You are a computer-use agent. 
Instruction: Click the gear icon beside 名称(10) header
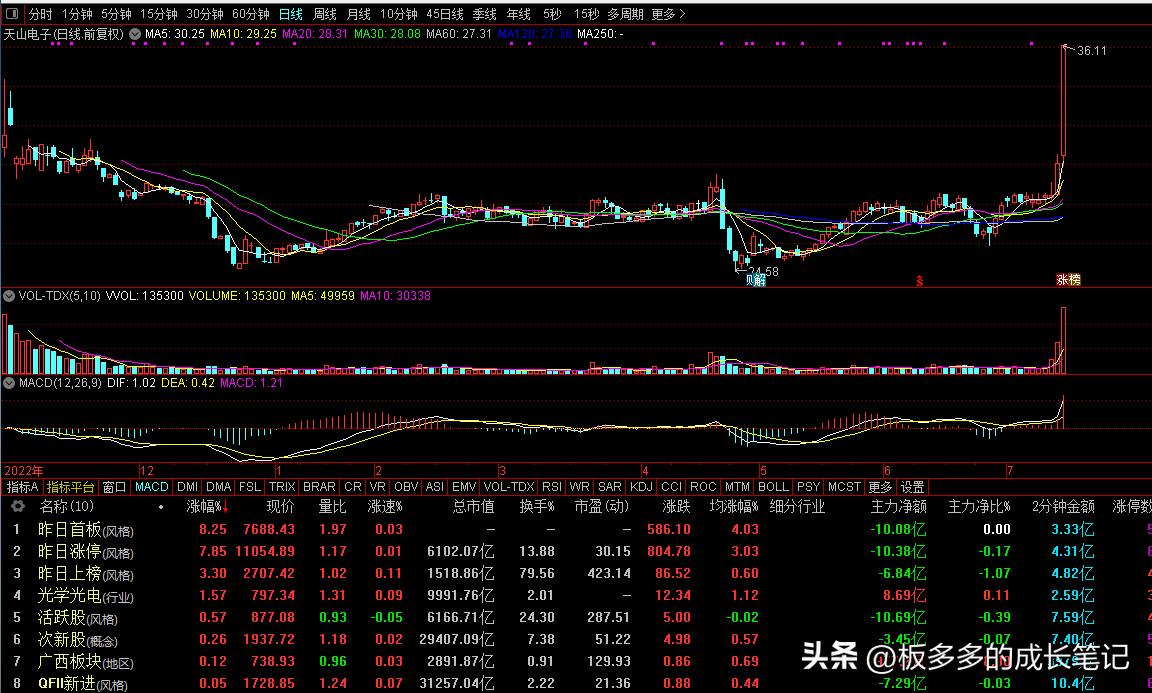[17, 505]
